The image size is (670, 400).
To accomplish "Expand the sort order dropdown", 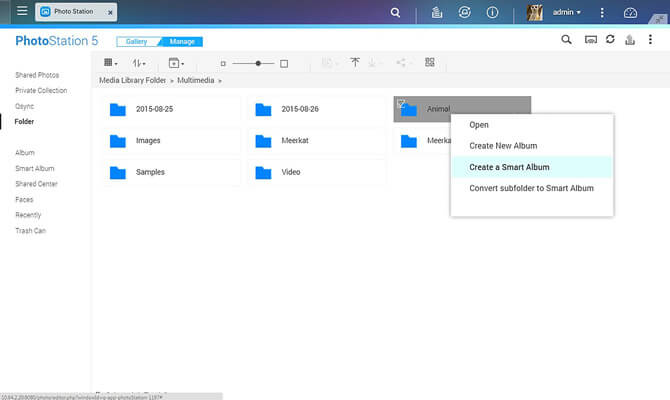I will pos(140,63).
